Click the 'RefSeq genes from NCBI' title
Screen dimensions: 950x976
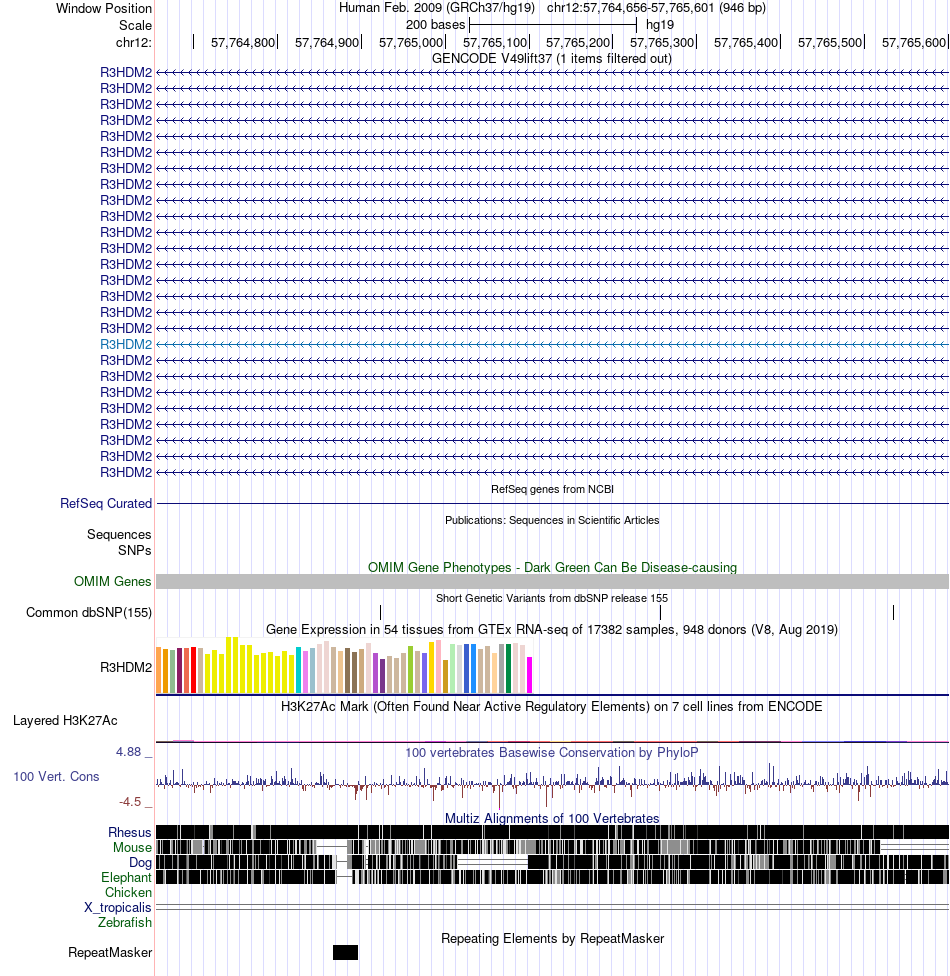552,489
